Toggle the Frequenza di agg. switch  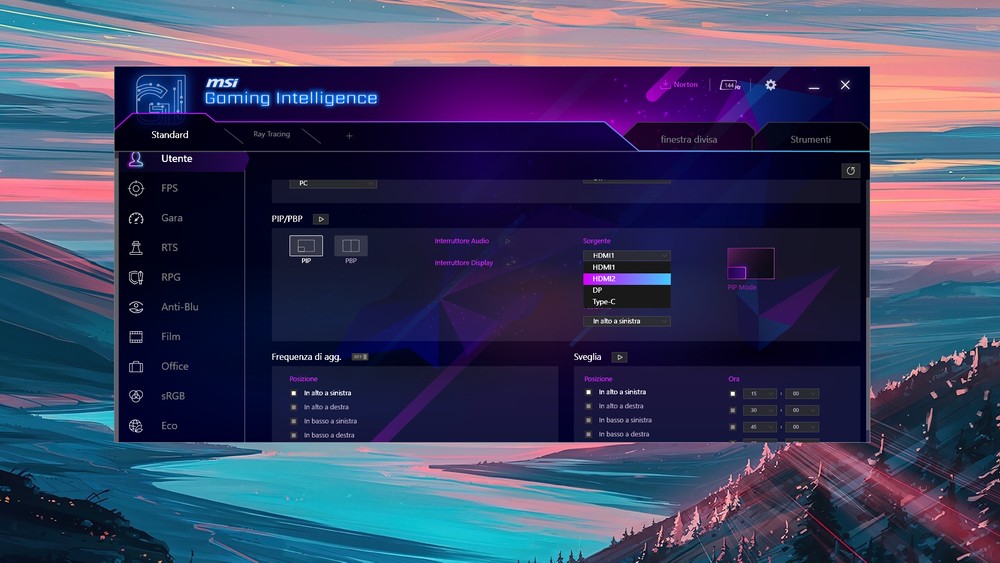[x=360, y=357]
